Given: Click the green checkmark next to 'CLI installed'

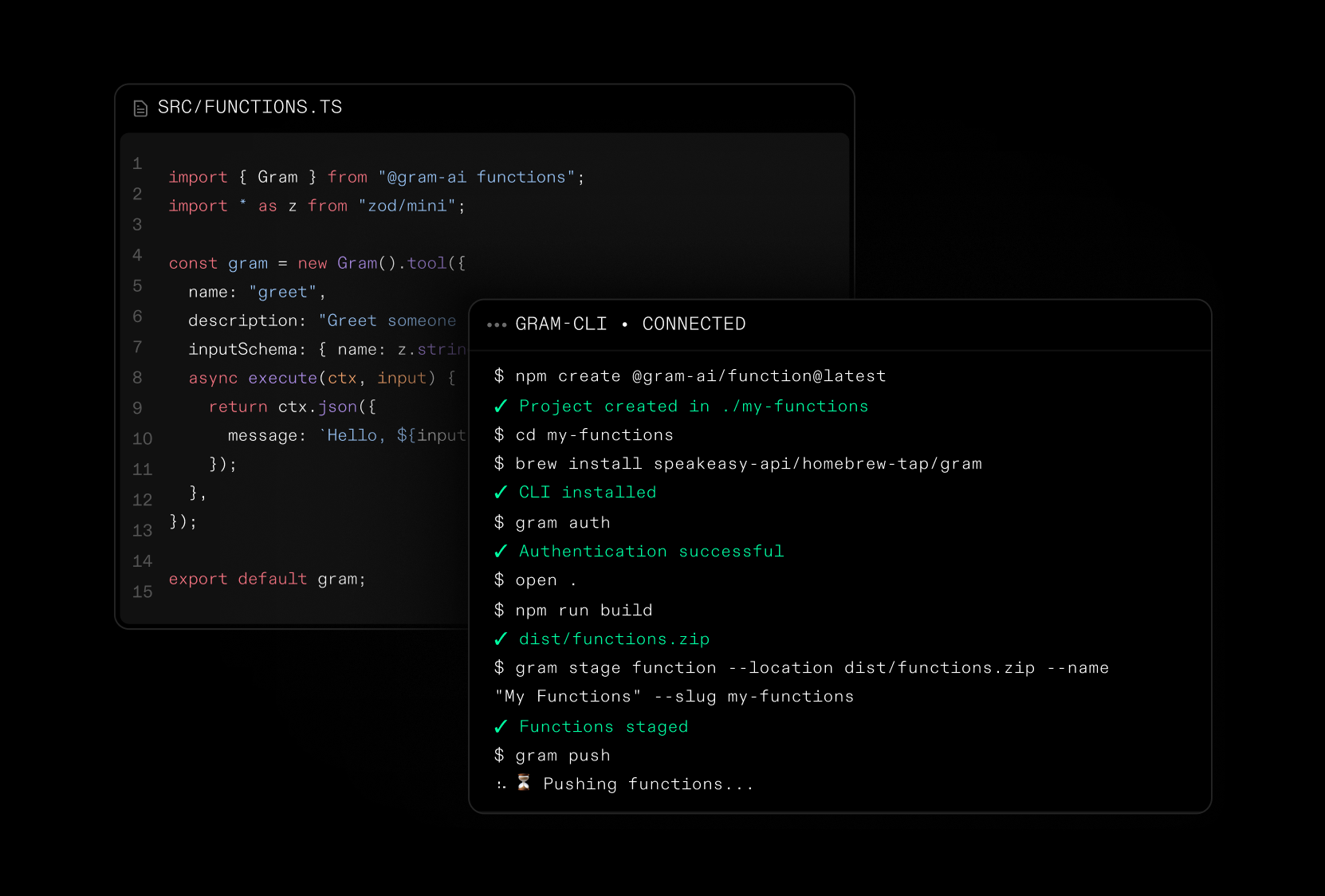Looking at the screenshot, I should (501, 492).
